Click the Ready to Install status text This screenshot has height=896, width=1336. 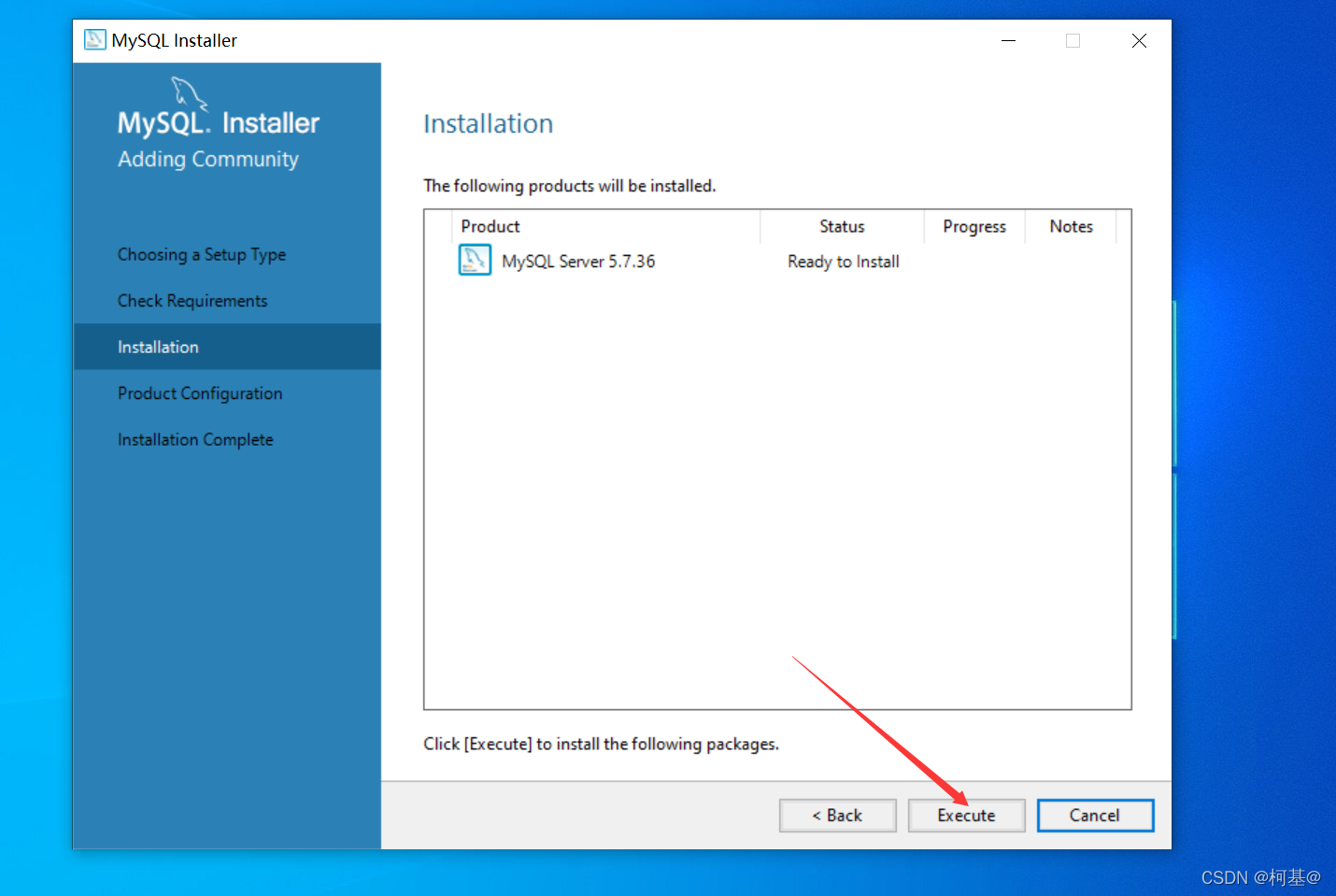point(843,262)
